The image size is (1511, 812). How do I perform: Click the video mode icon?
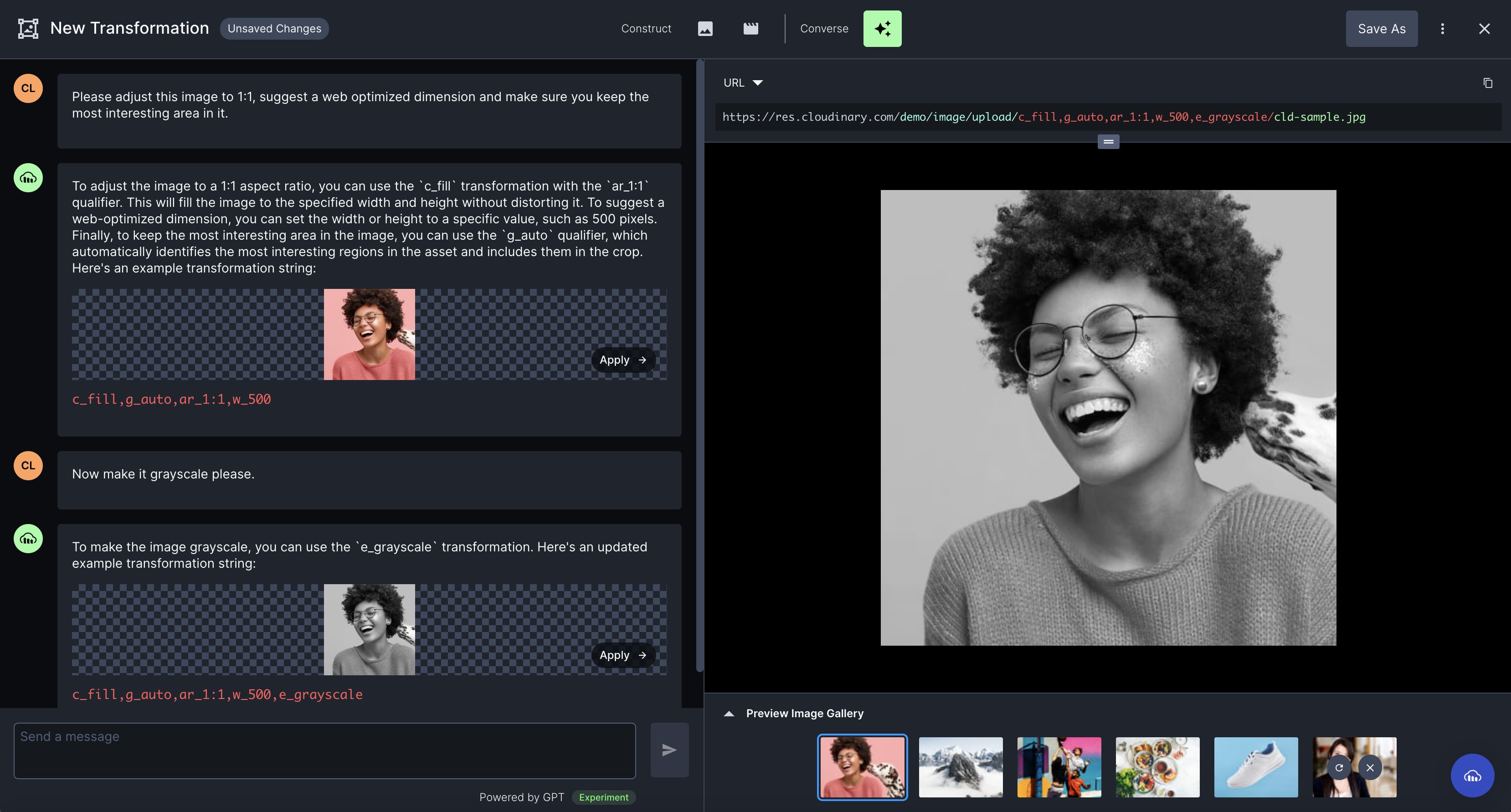click(x=750, y=28)
